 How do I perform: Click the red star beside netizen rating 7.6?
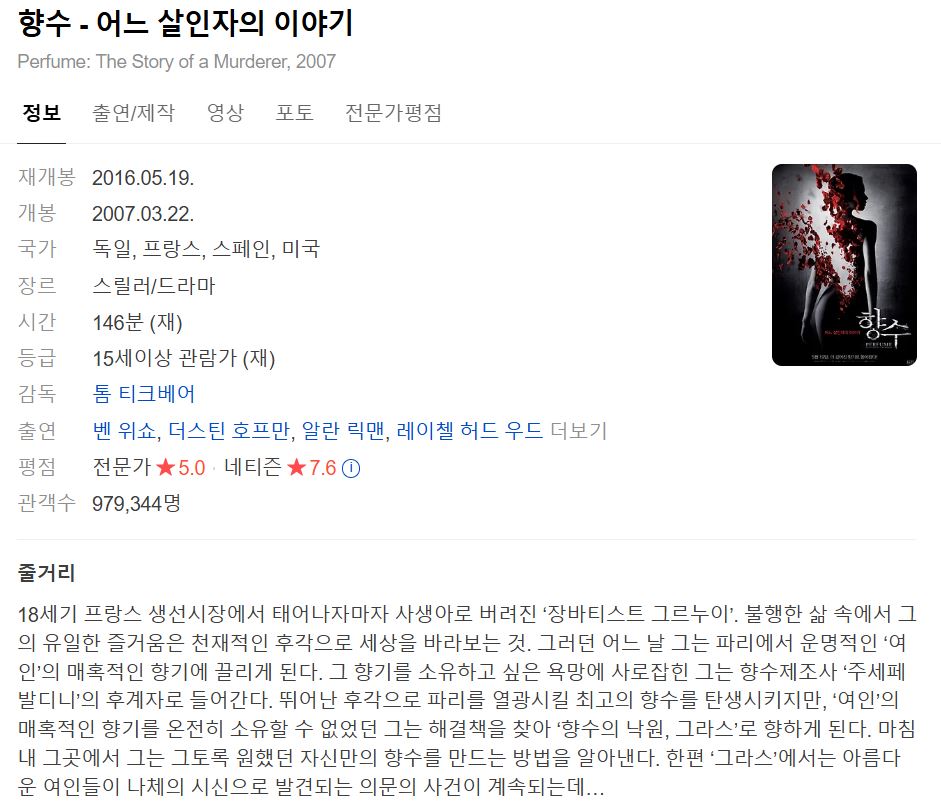(x=296, y=468)
